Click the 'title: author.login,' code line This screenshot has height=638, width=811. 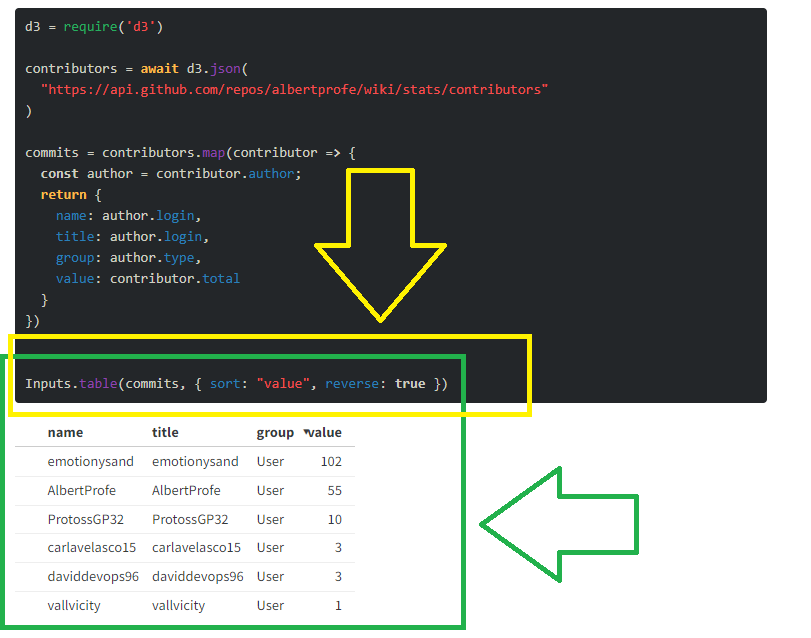tap(132, 237)
